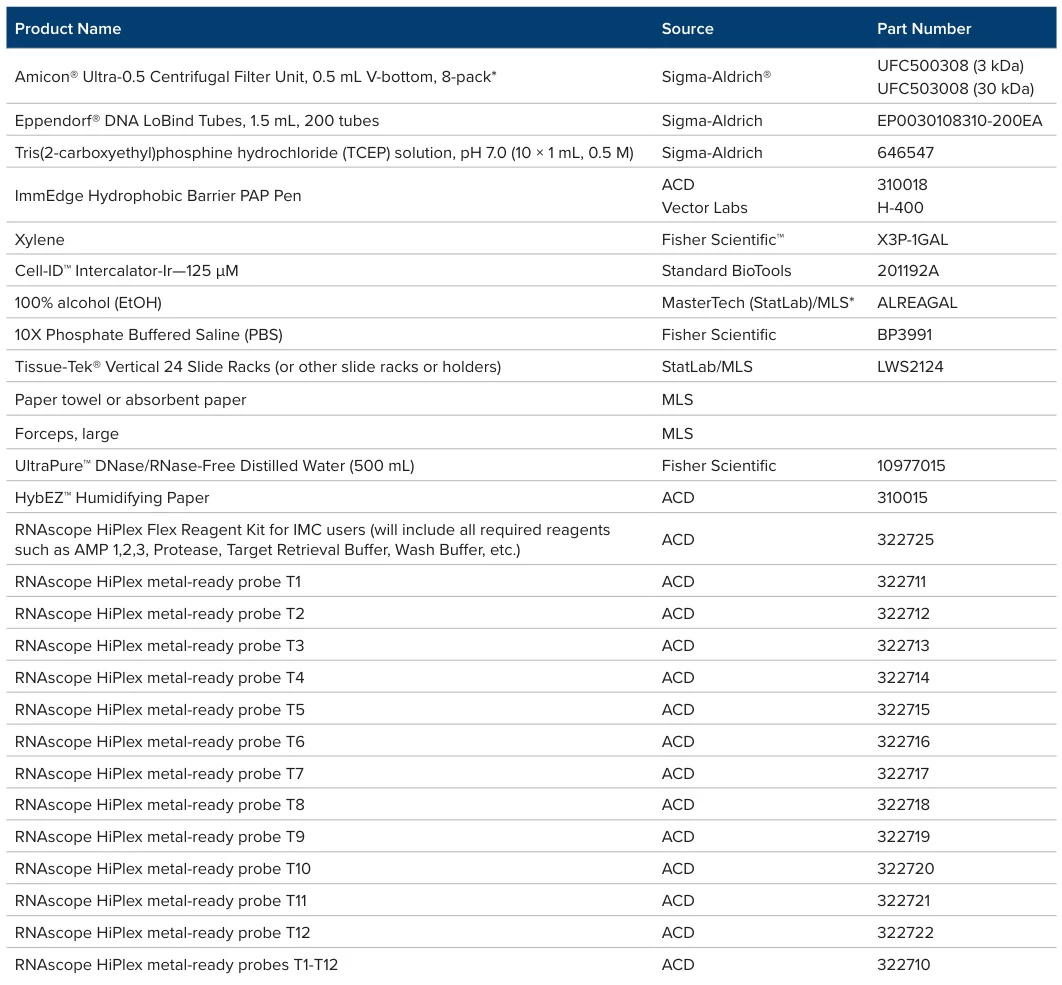Select UltraPure DNase/RNase-Free Distilled Water
The height and width of the screenshot is (985, 1062).
coord(215,465)
